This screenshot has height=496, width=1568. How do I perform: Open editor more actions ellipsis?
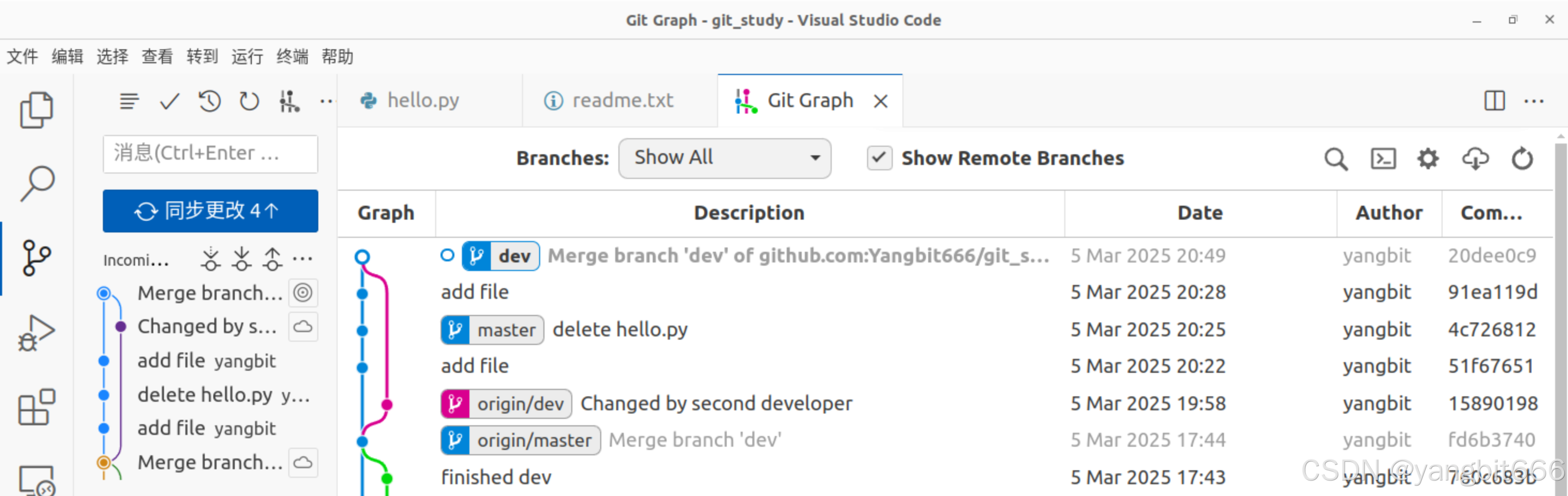(x=1533, y=101)
